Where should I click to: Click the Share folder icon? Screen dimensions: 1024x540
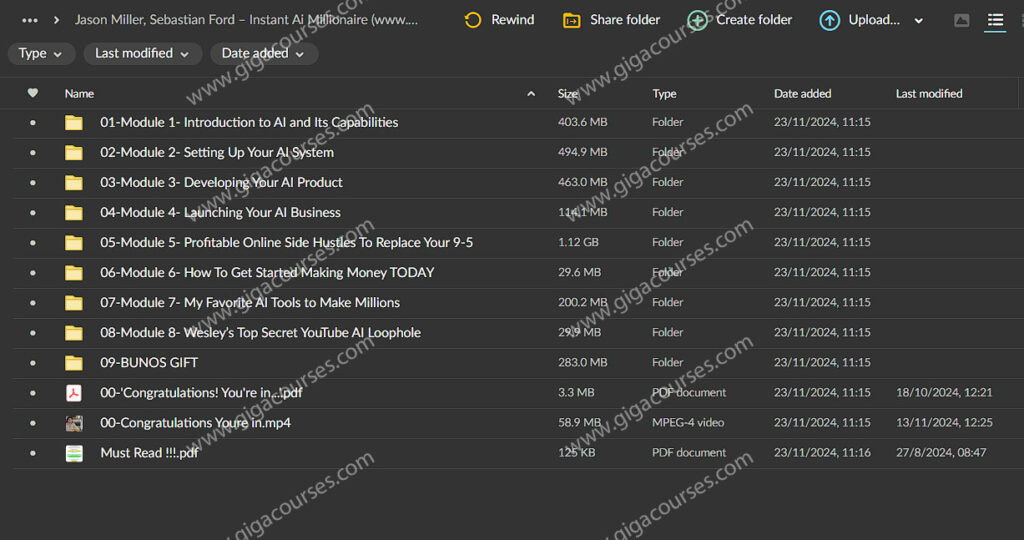tap(572, 20)
